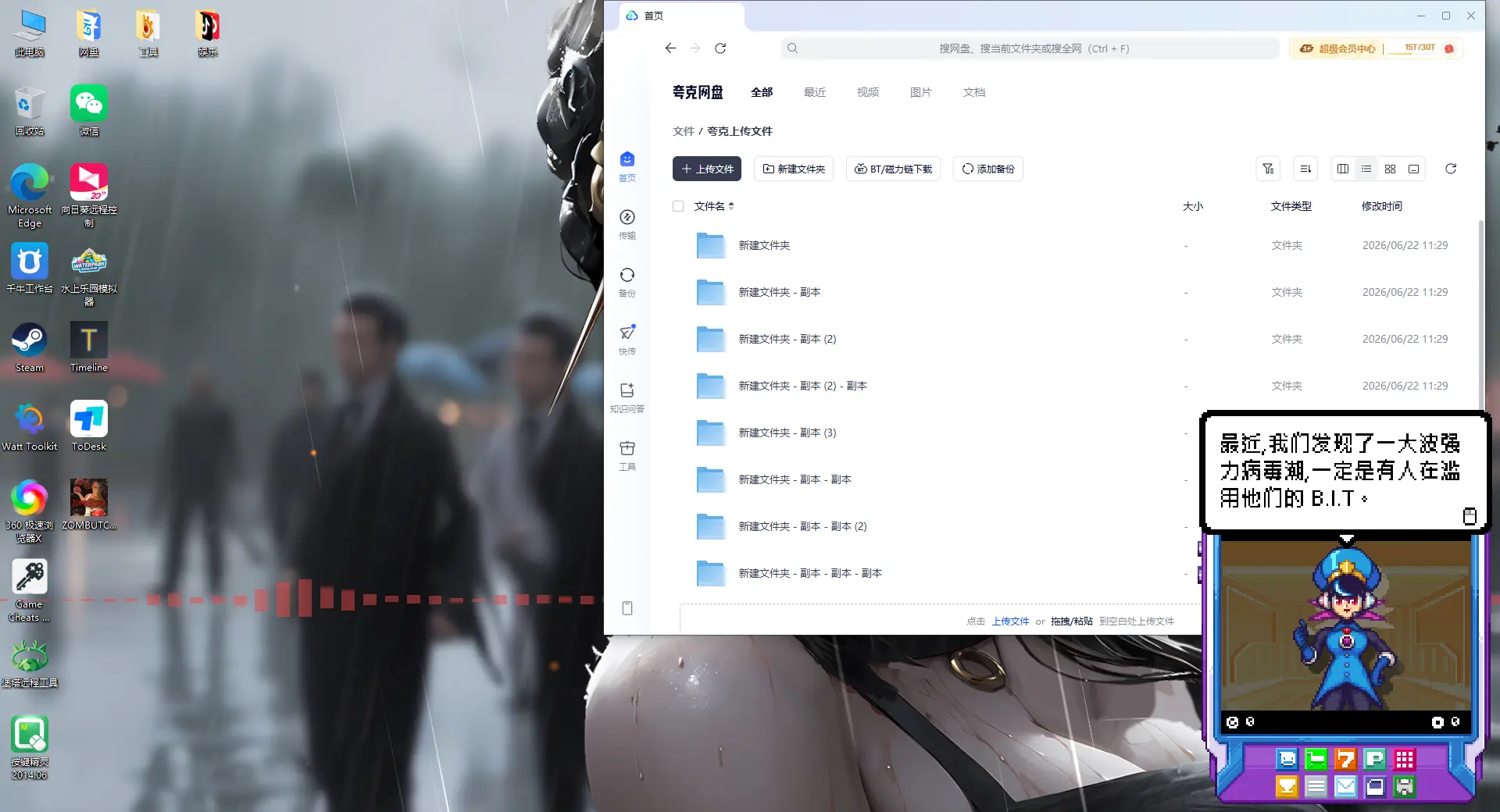
Task: Switch to grid view layout icon
Action: click(x=1390, y=169)
